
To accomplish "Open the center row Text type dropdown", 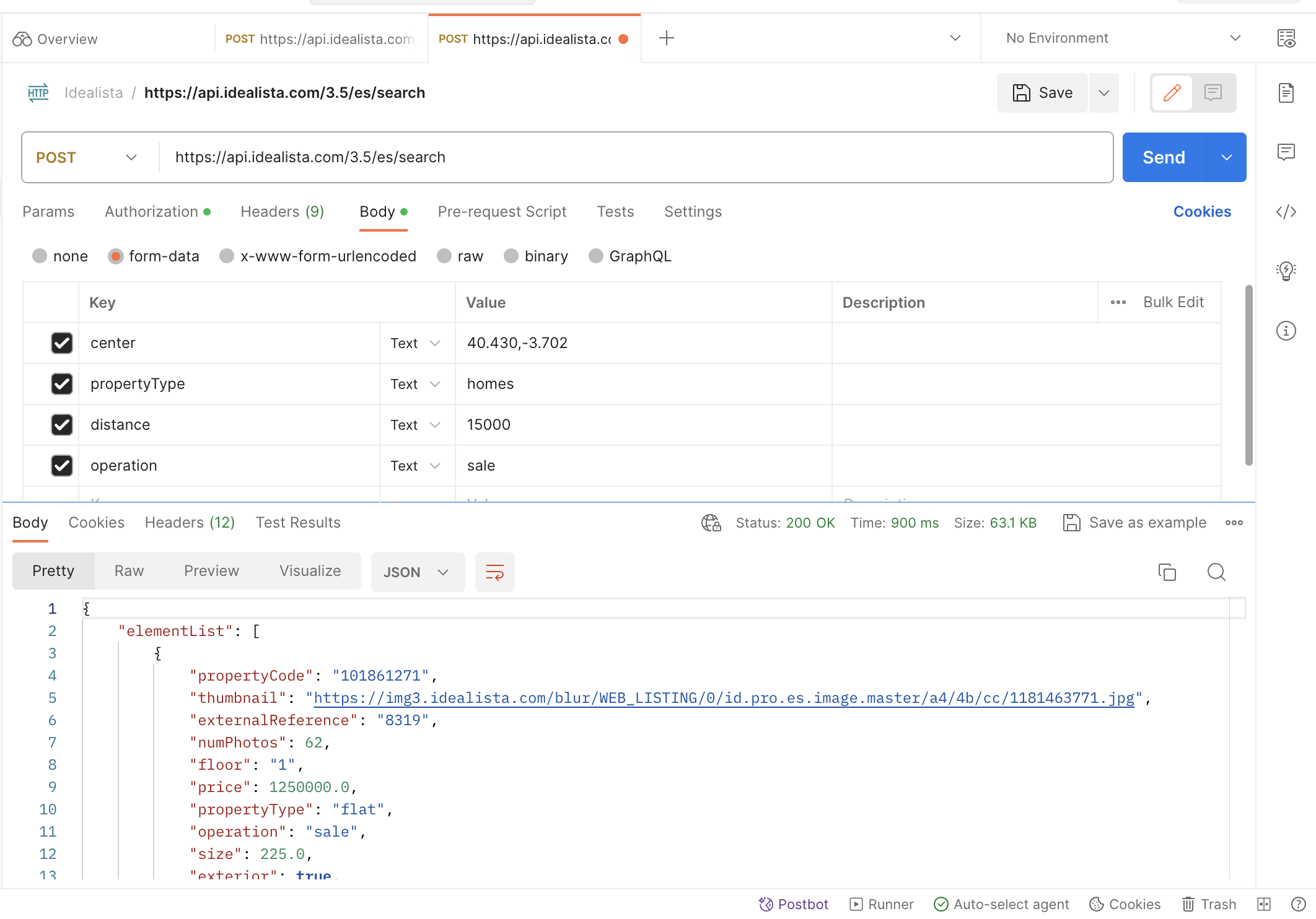I will pyautogui.click(x=415, y=343).
